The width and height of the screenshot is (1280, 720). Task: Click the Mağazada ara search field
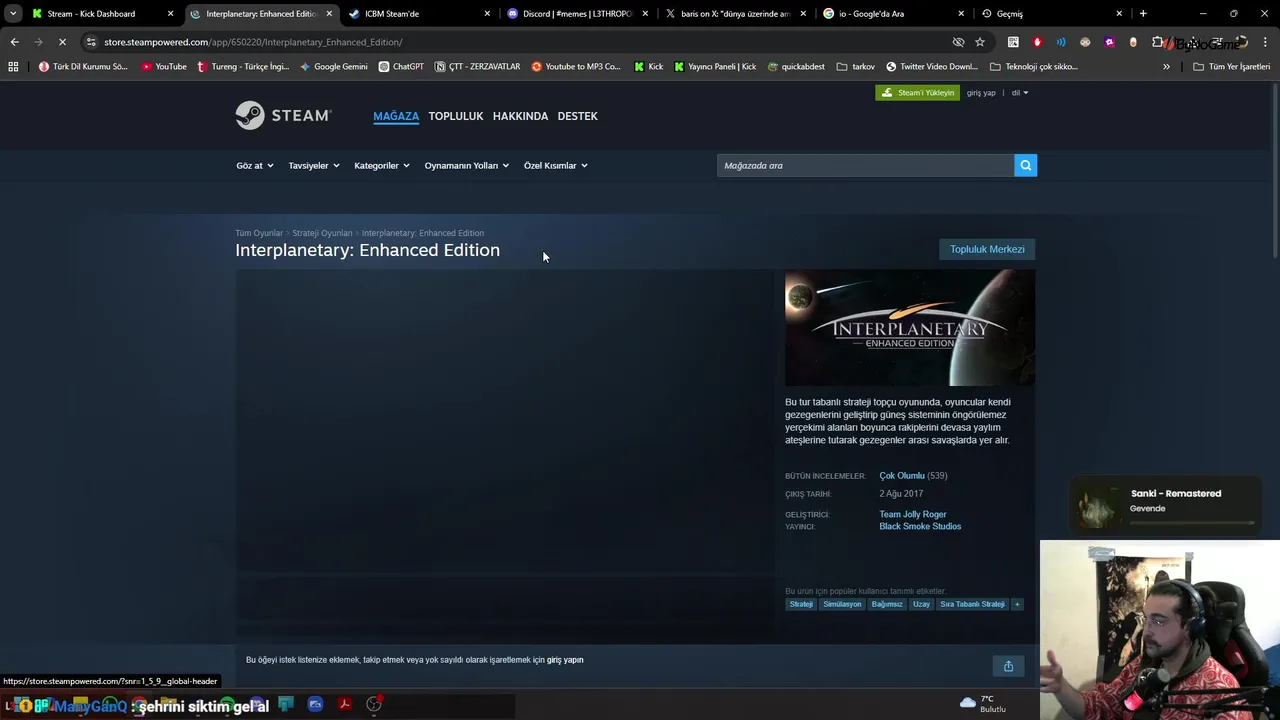pos(865,165)
